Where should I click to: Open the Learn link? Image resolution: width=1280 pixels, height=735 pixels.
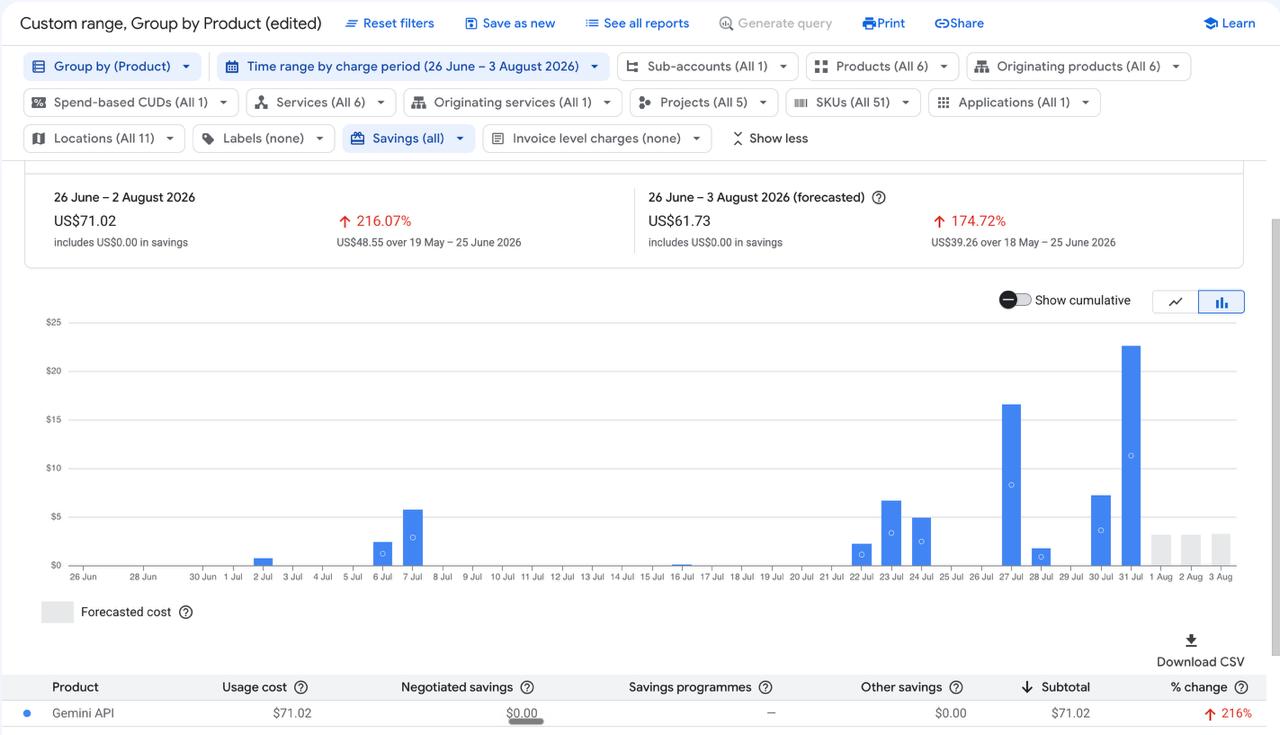(x=1229, y=23)
